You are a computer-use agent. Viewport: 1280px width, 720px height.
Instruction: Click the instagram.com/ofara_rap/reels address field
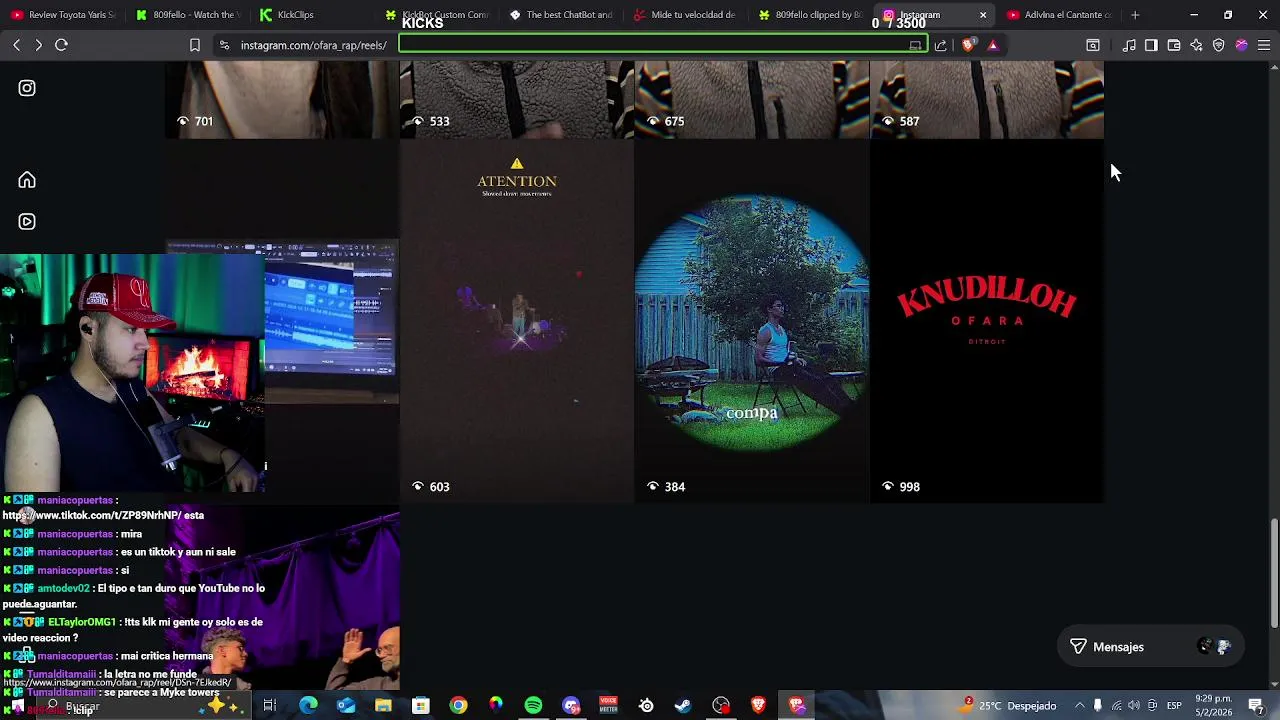[313, 45]
